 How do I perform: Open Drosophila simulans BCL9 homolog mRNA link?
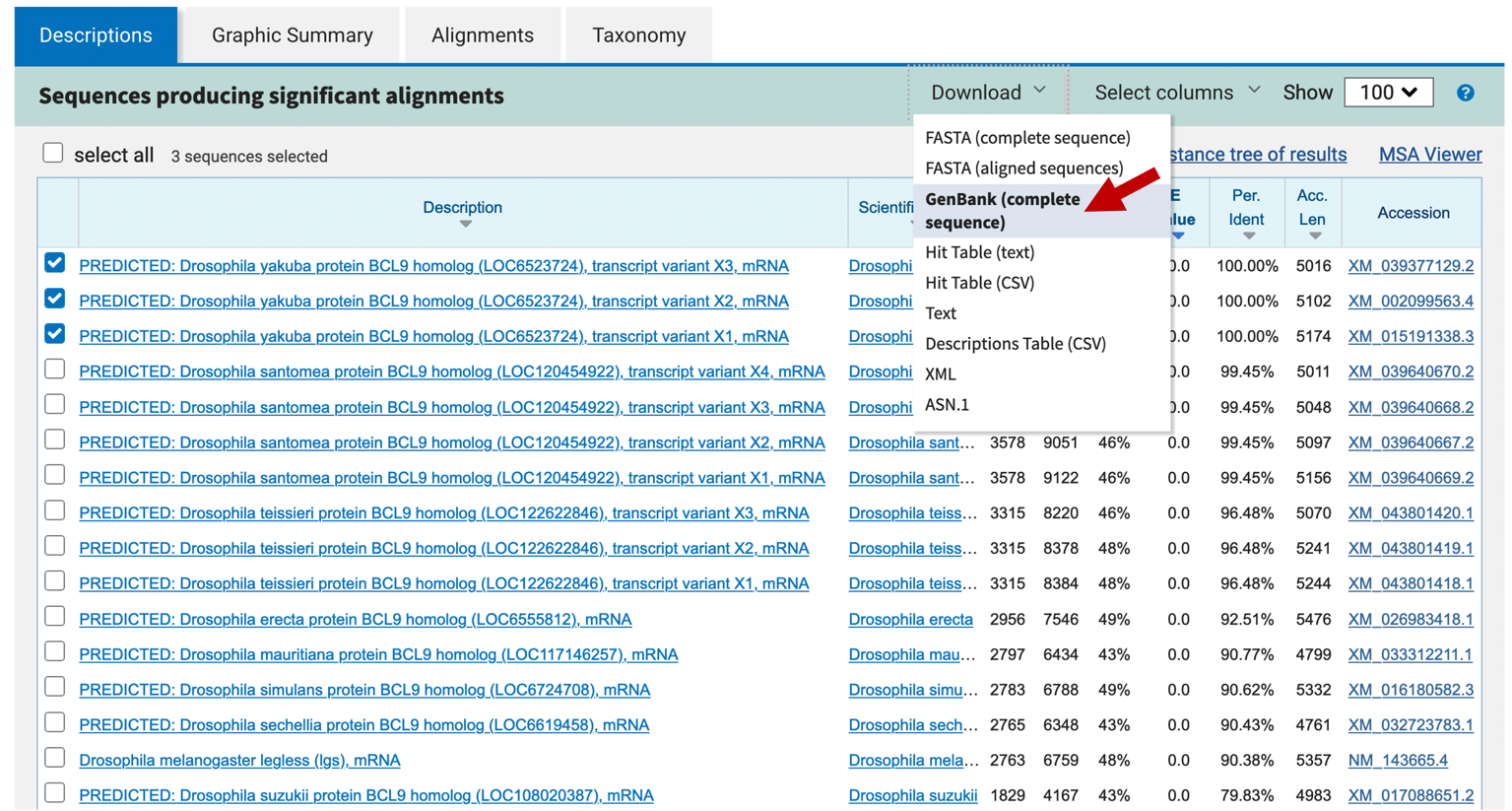[x=364, y=690]
